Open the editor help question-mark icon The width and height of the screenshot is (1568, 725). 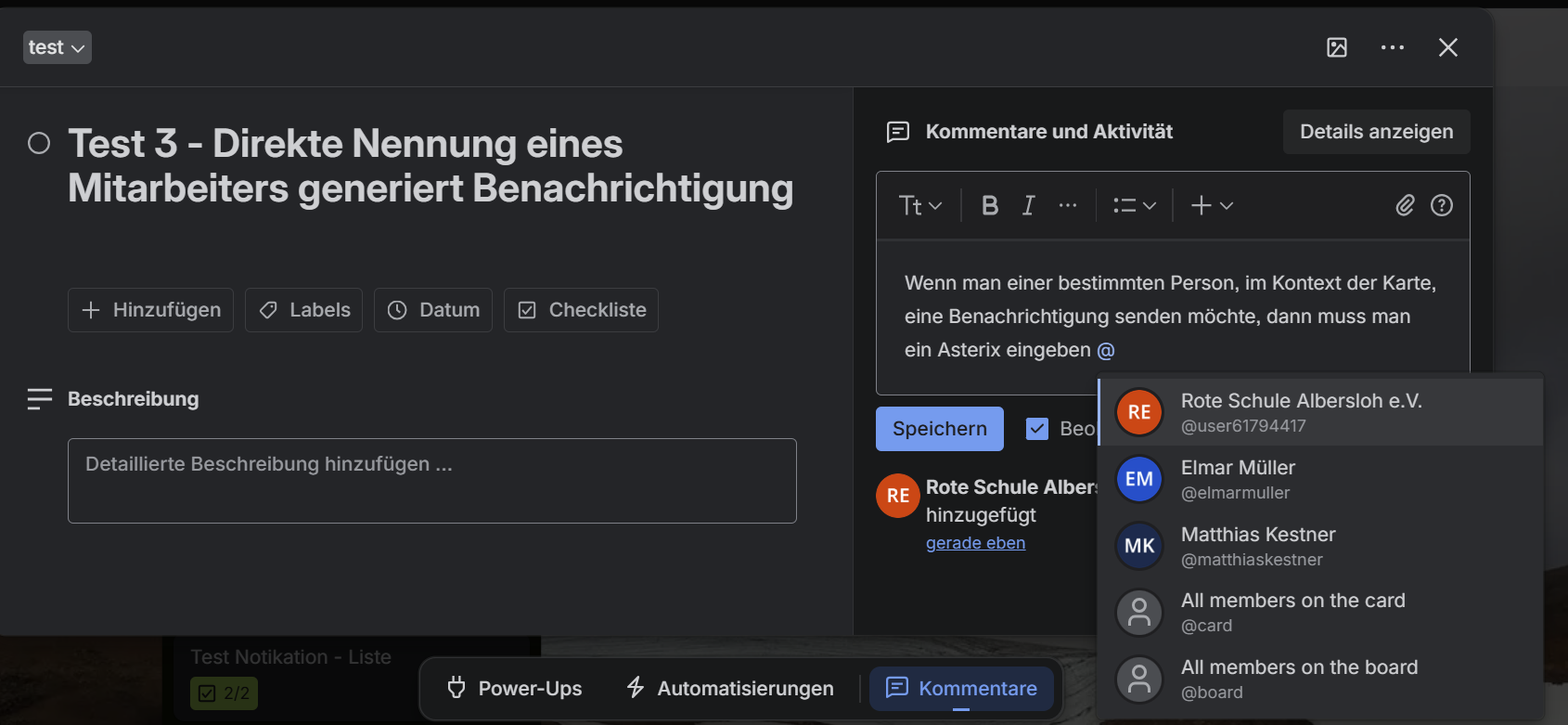(1441, 205)
